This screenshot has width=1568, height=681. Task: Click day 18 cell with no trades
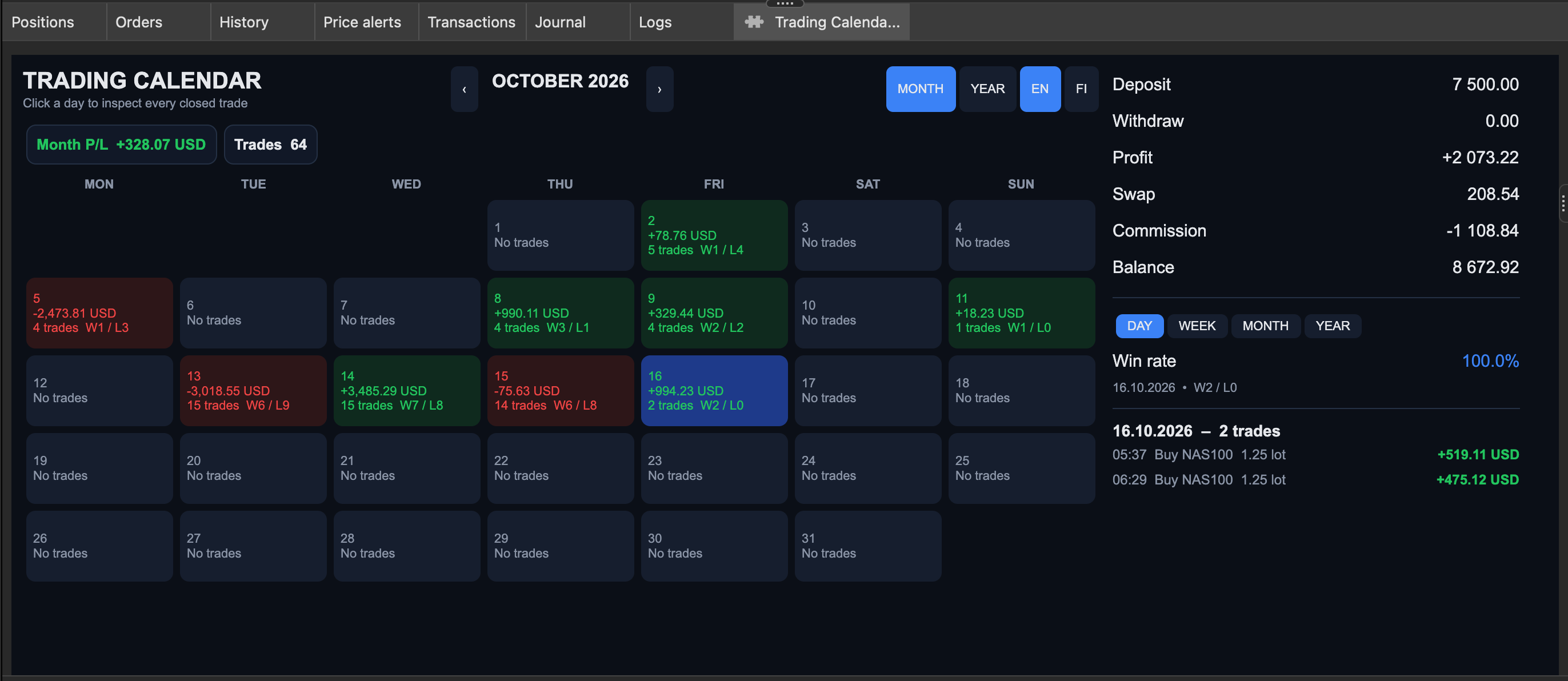coord(1021,391)
